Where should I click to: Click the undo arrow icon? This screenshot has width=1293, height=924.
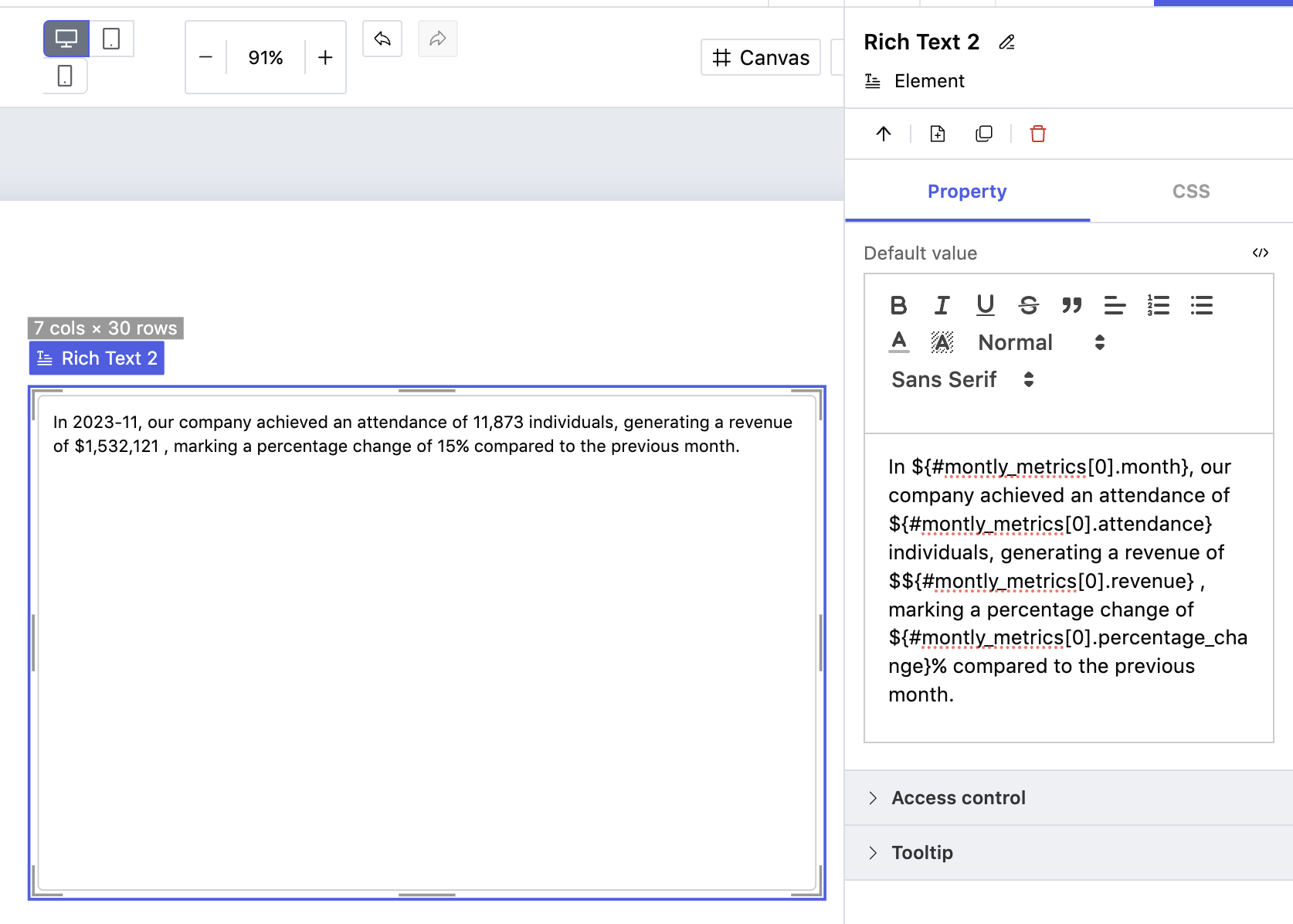(x=382, y=39)
